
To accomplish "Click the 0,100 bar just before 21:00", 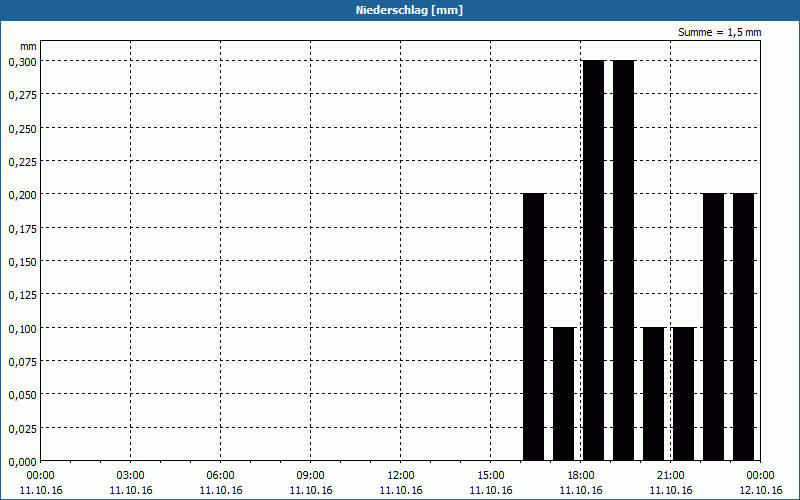I will click(x=654, y=394).
